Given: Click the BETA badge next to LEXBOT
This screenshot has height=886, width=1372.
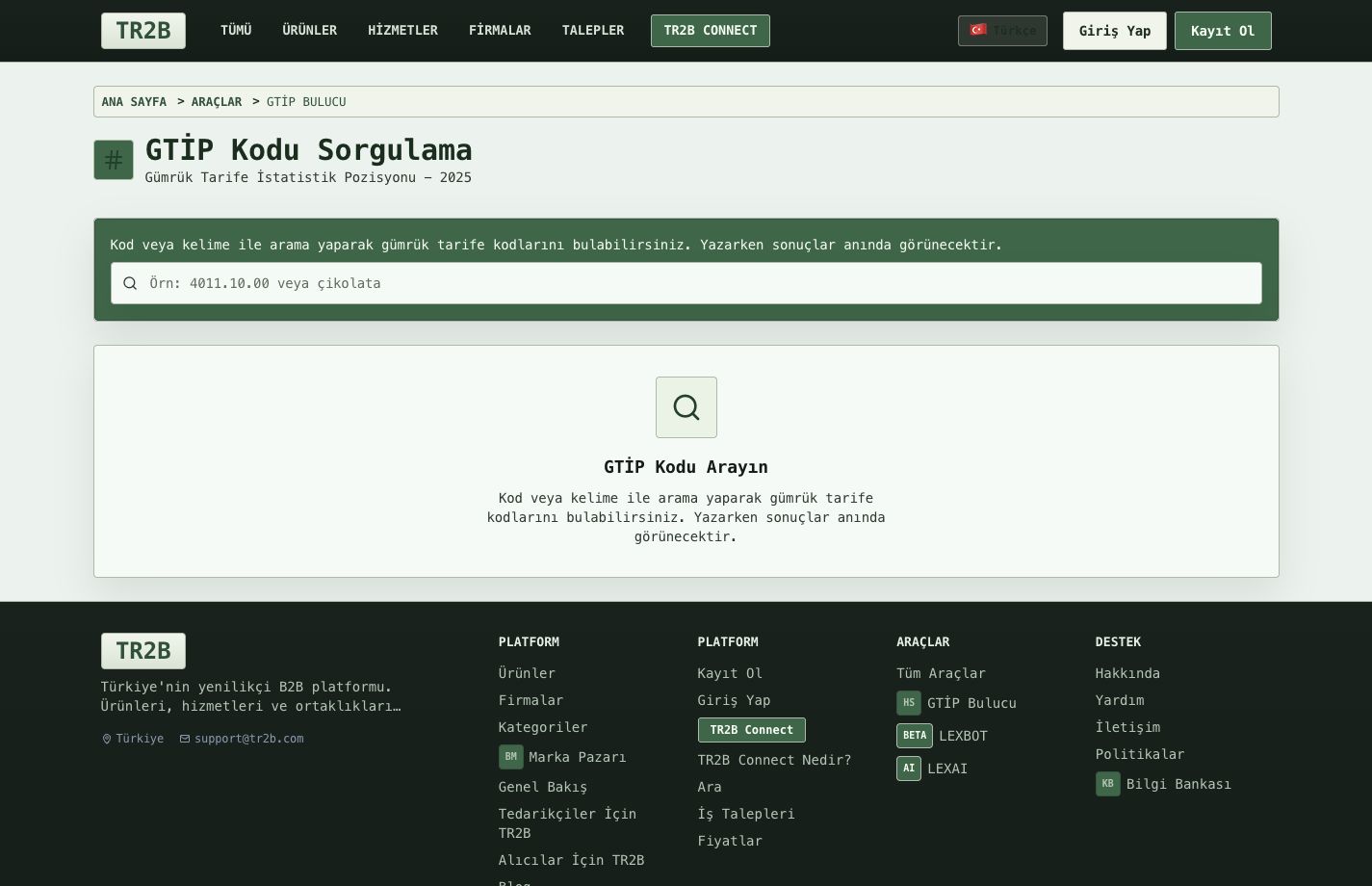Looking at the screenshot, I should click(915, 736).
